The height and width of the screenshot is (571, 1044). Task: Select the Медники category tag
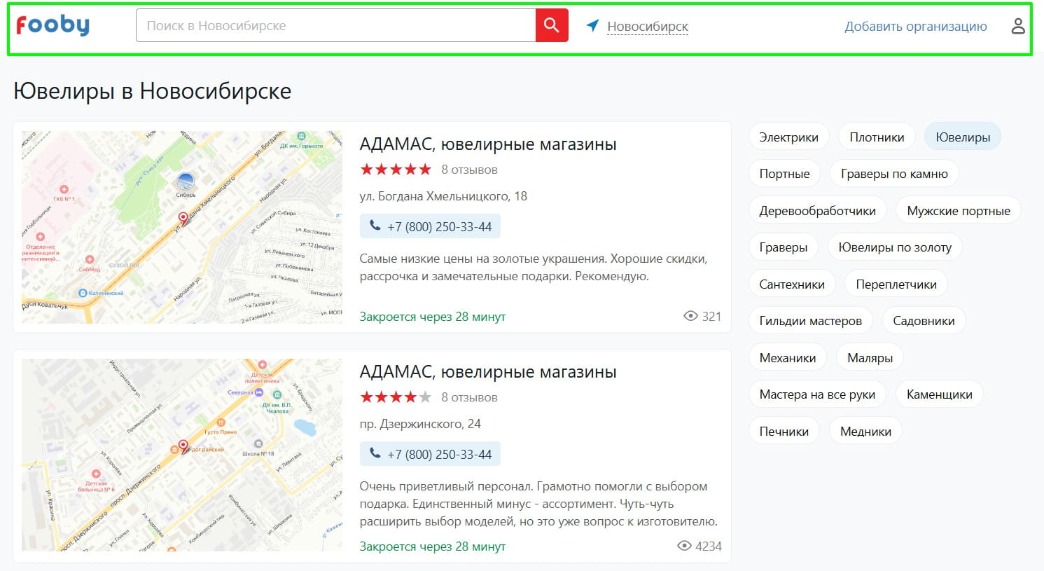[866, 431]
